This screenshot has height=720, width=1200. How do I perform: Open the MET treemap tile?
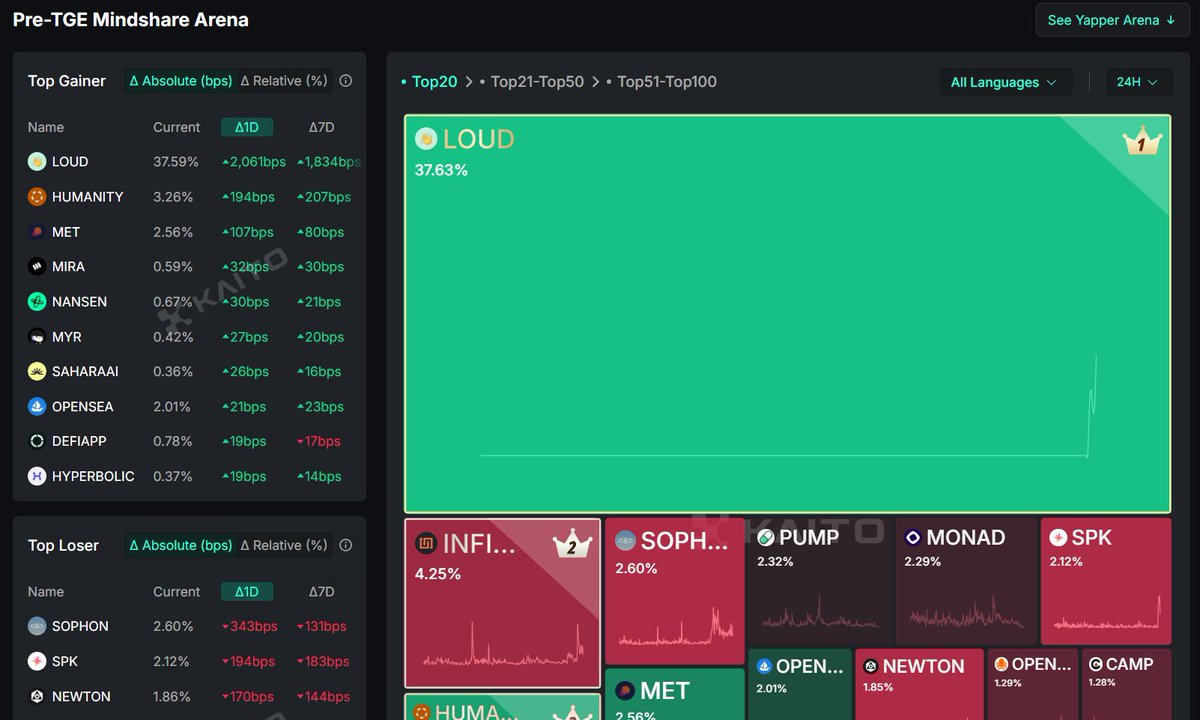point(675,695)
